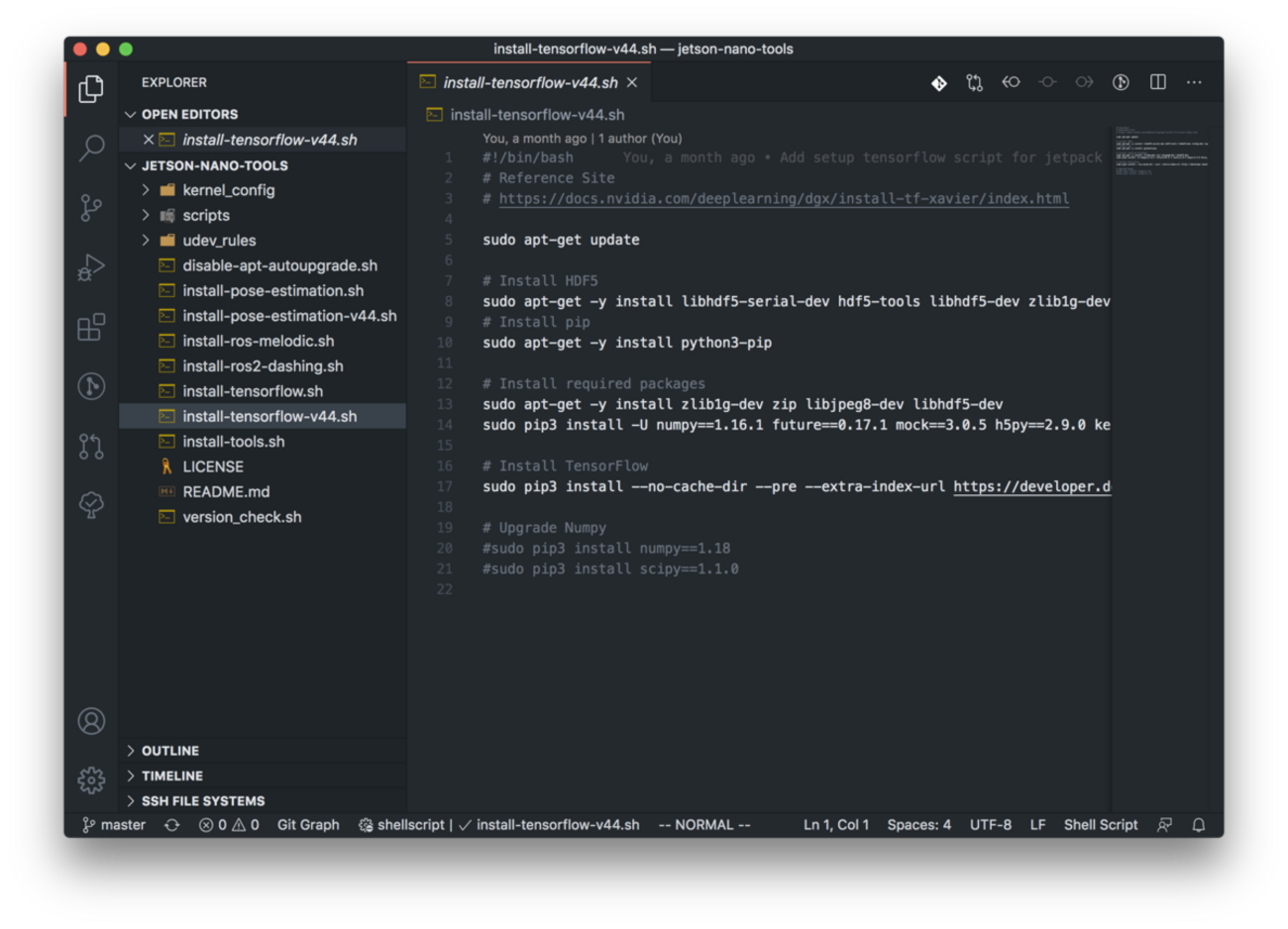Expand the OUTLINE section
This screenshot has height=929, width=1288.
pyautogui.click(x=169, y=751)
